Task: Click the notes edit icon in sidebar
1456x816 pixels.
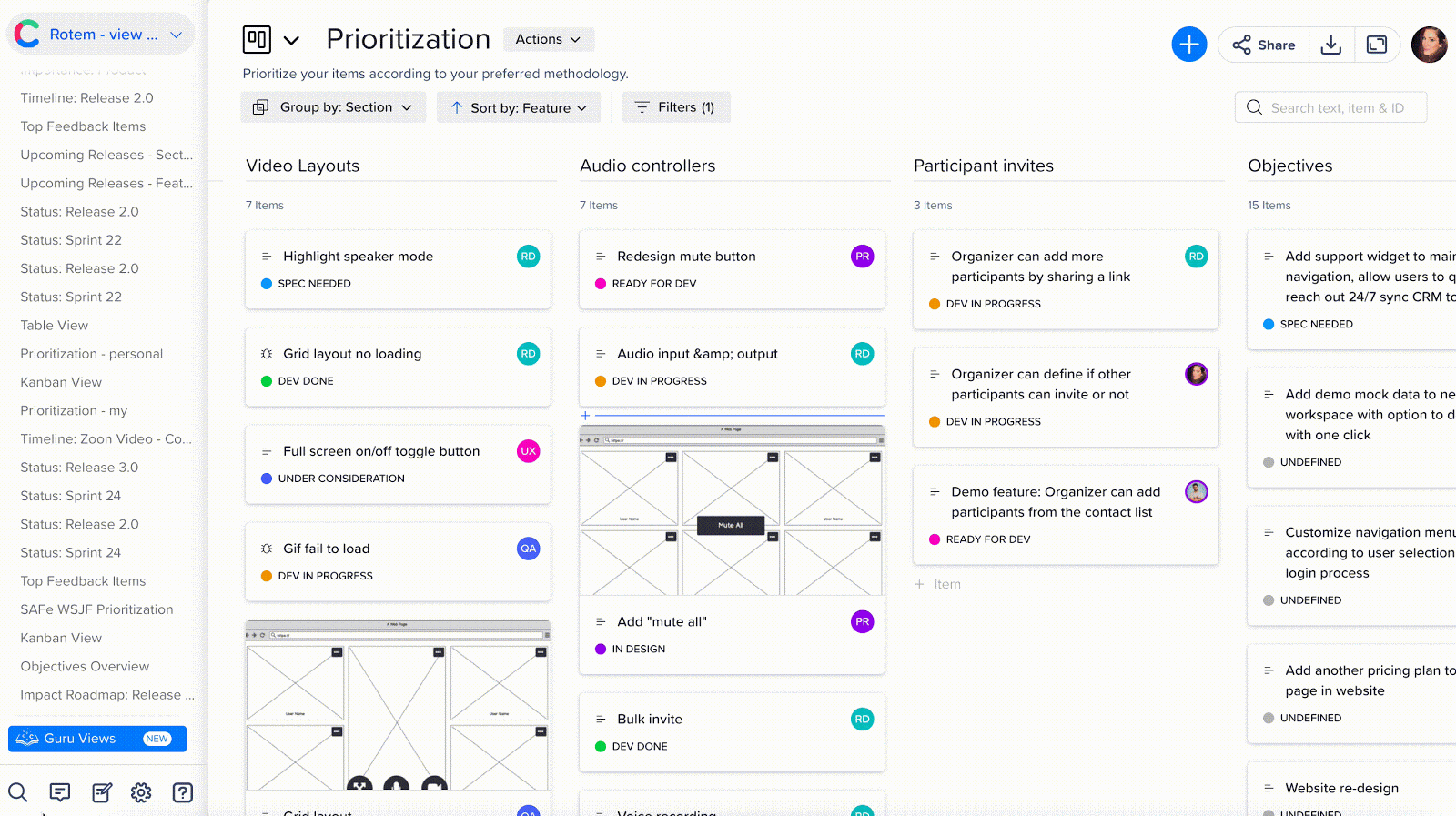Action: (102, 792)
